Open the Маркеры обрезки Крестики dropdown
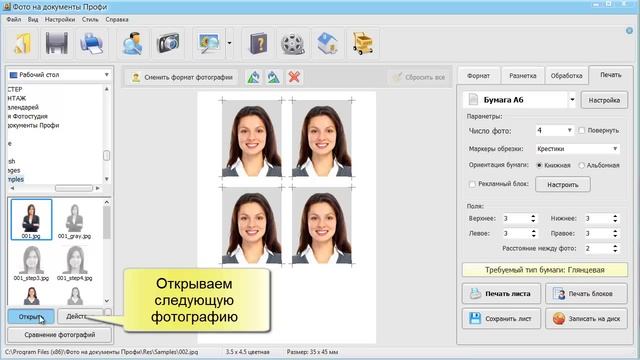The height and width of the screenshot is (360, 640). click(x=577, y=149)
